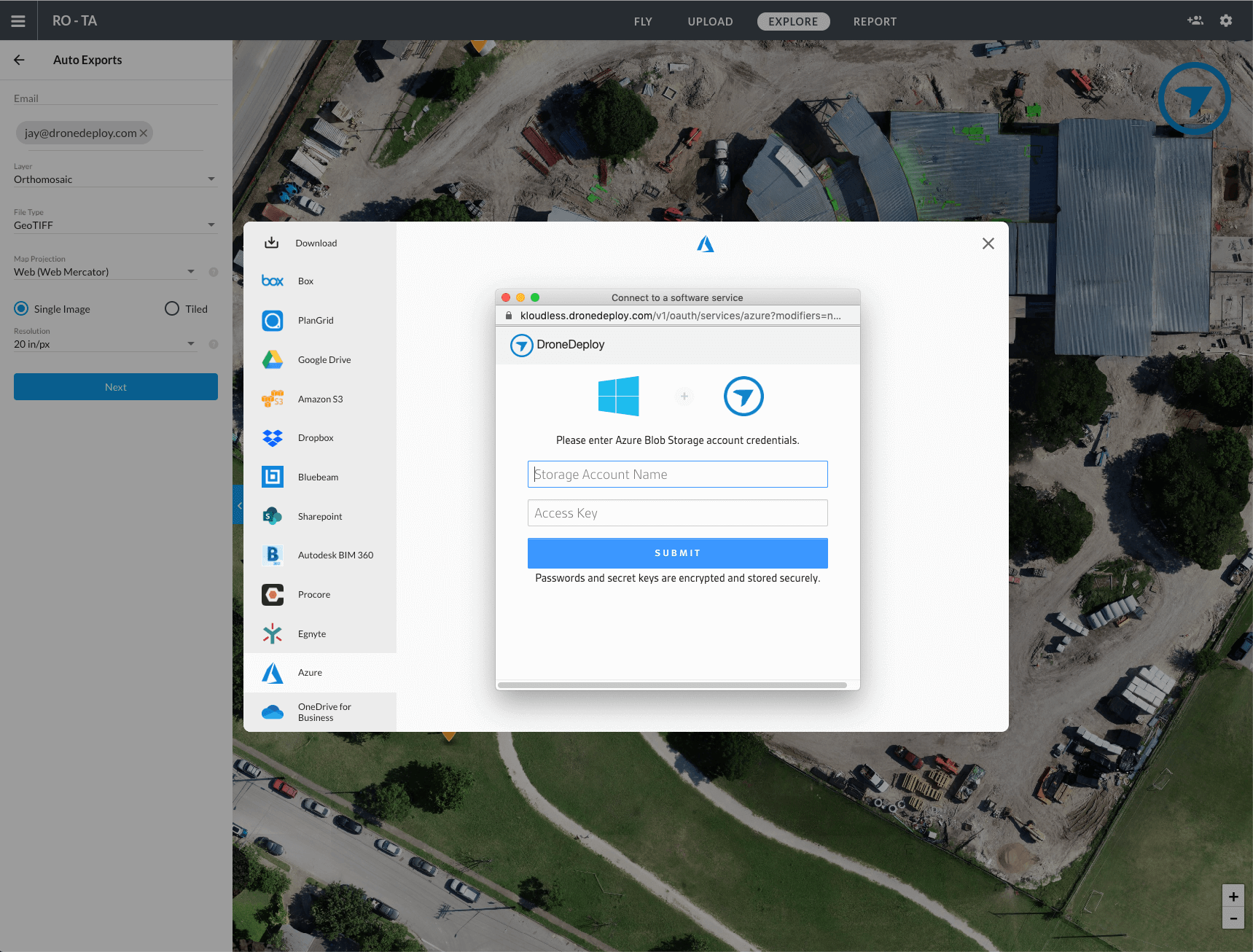1253x952 pixels.
Task: Remove jay@dronedeploy.com email chip
Action: tap(144, 133)
